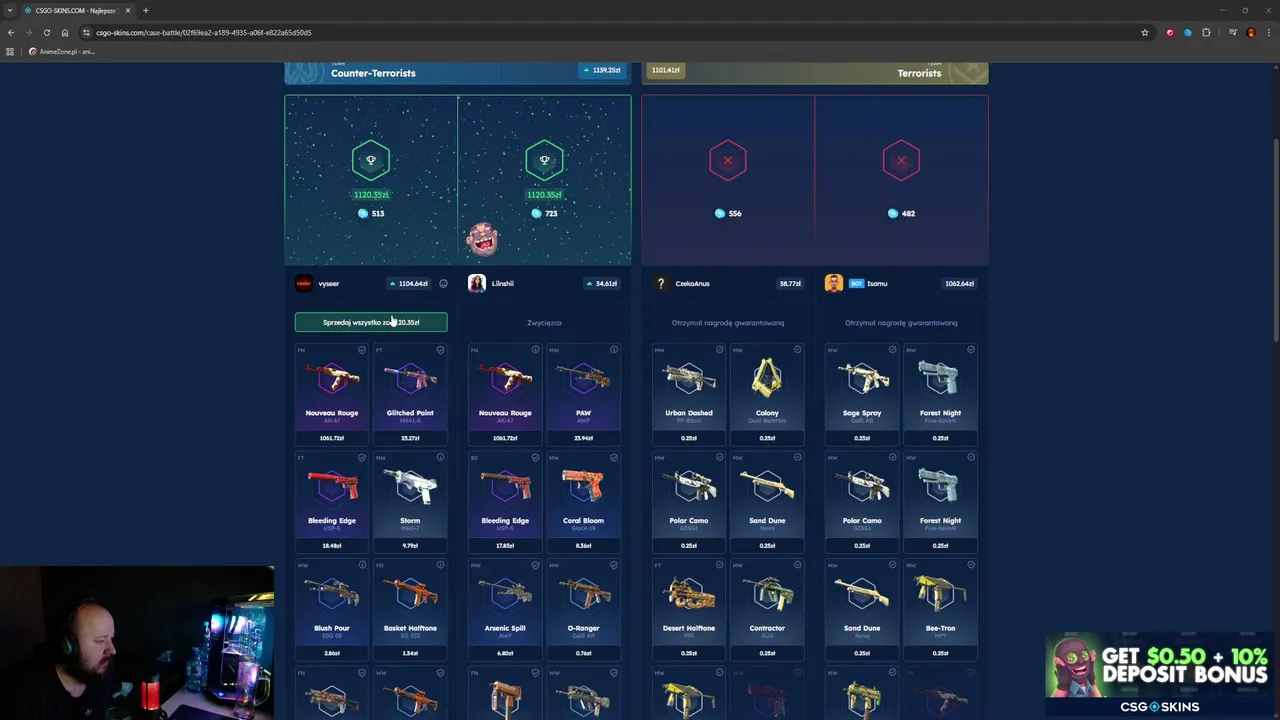Click verification icon on vyseer's Nouveau Rouge card
This screenshot has width=1280, height=720.
click(362, 350)
